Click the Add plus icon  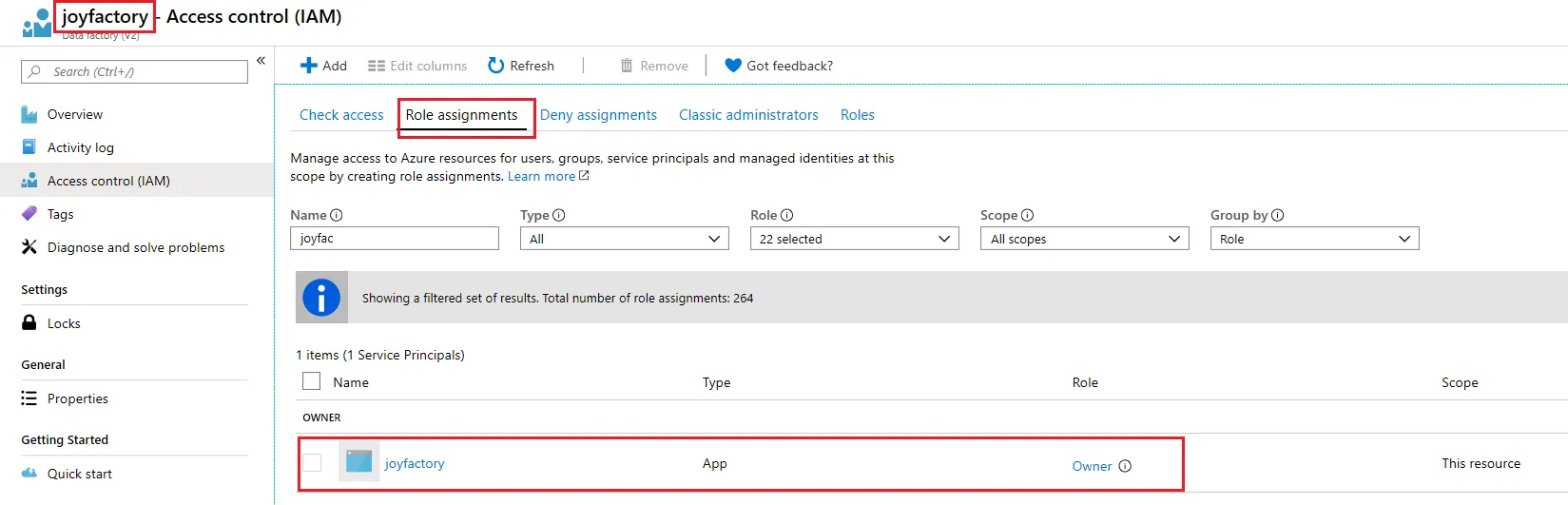(308, 66)
